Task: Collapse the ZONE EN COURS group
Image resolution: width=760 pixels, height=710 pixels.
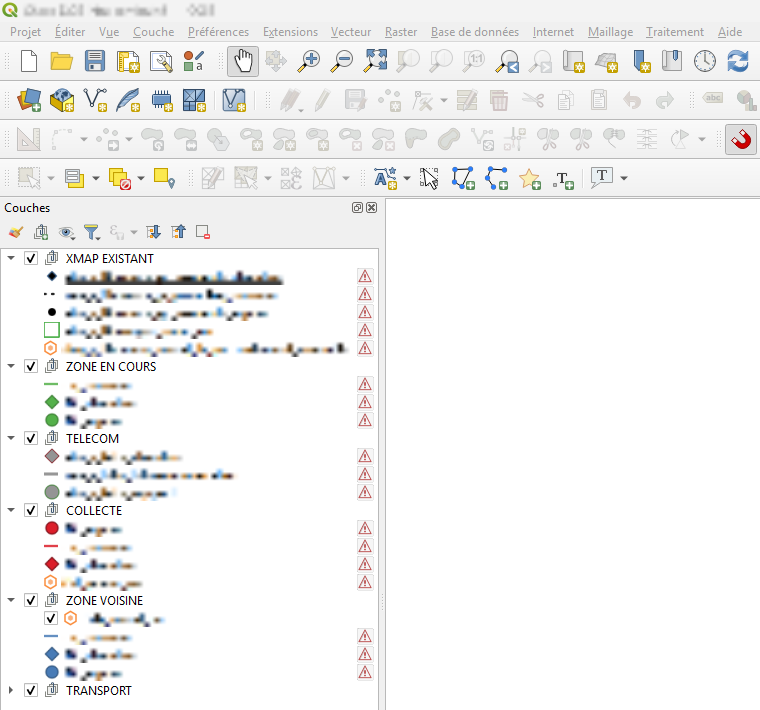Action: (11, 366)
